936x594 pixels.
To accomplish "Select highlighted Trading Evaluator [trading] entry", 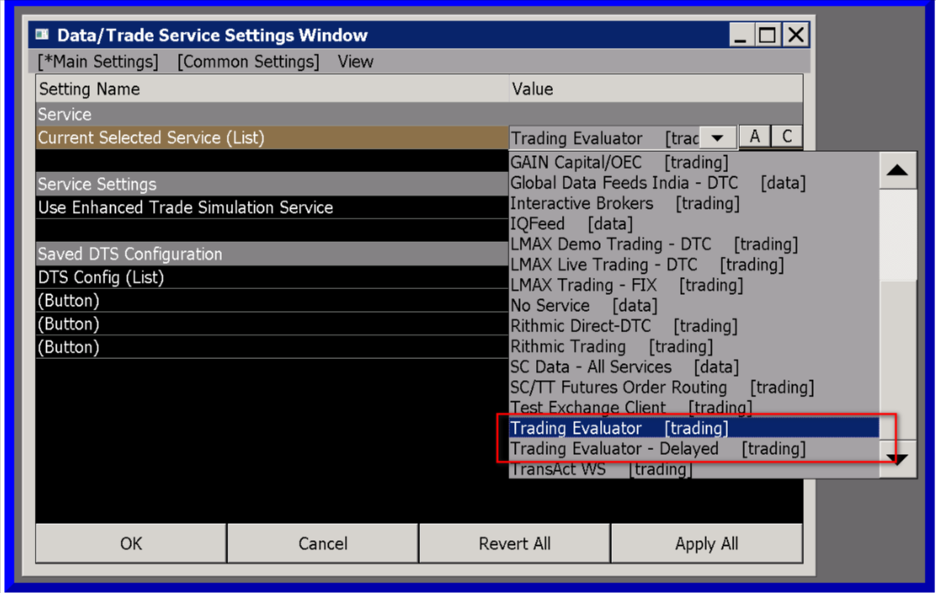I will tap(694, 428).
